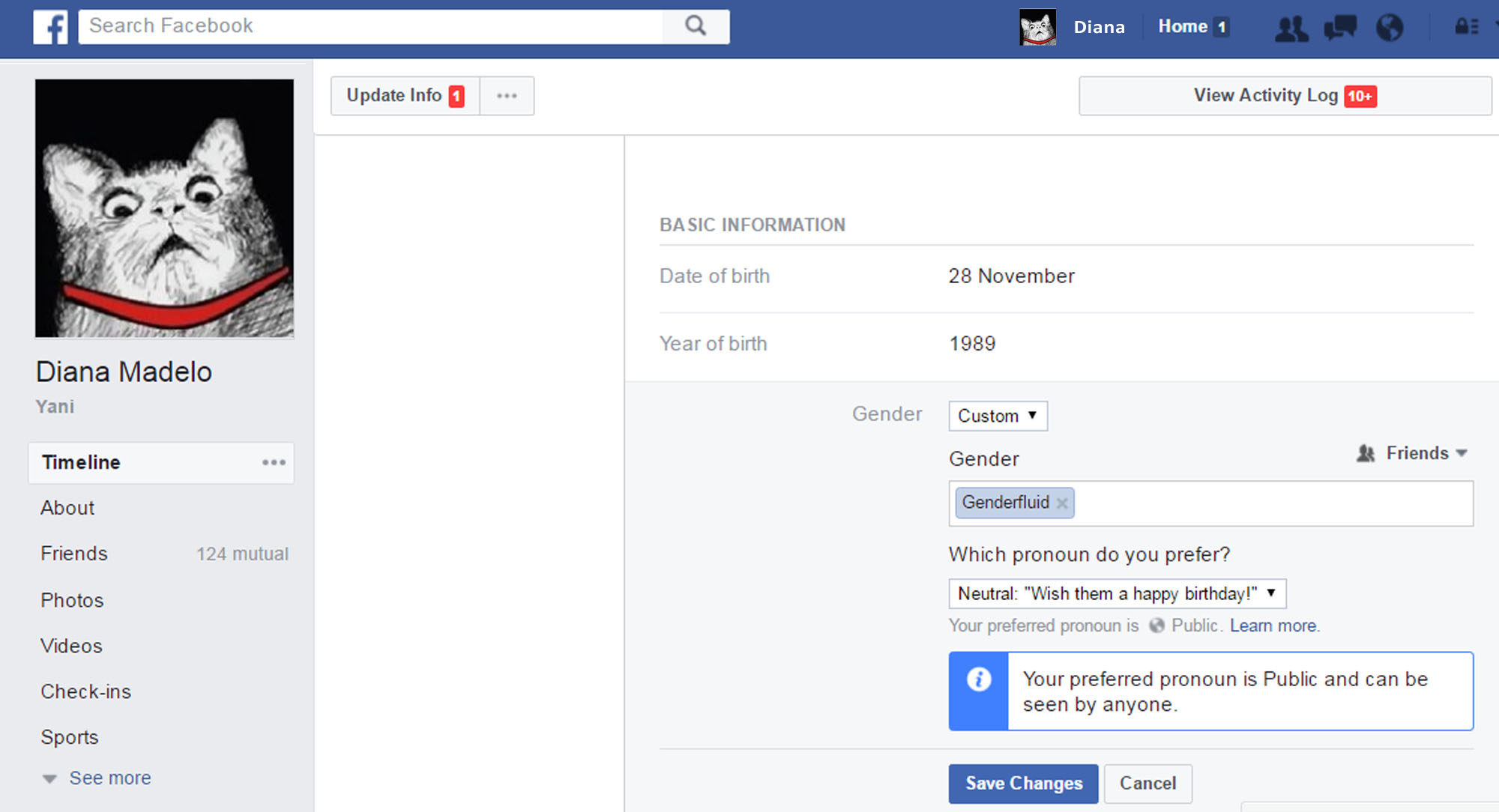Screen dimensions: 1499x812
Task: Focus the Search Facebook field
Action: click(370, 26)
